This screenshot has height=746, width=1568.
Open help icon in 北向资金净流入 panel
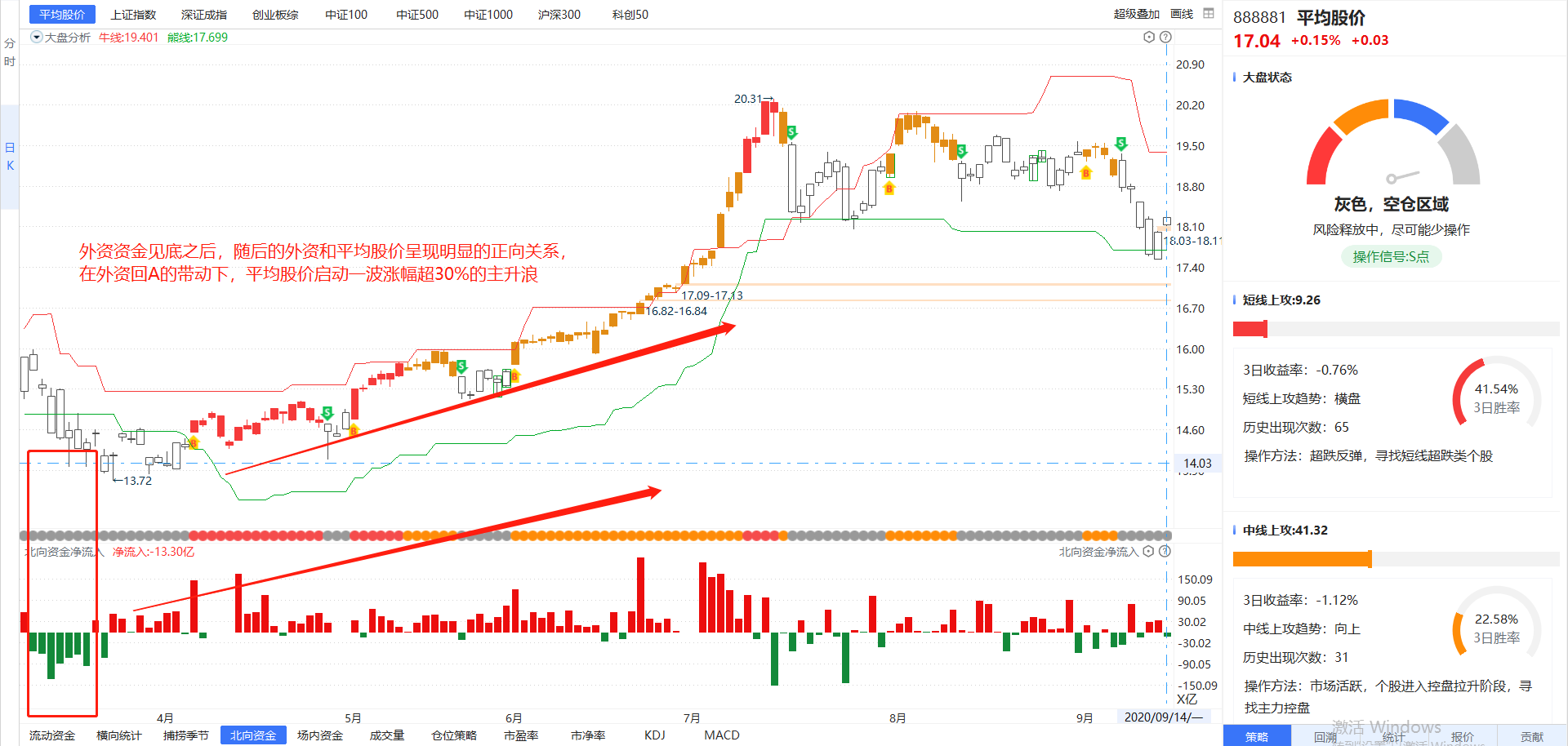(x=1165, y=551)
